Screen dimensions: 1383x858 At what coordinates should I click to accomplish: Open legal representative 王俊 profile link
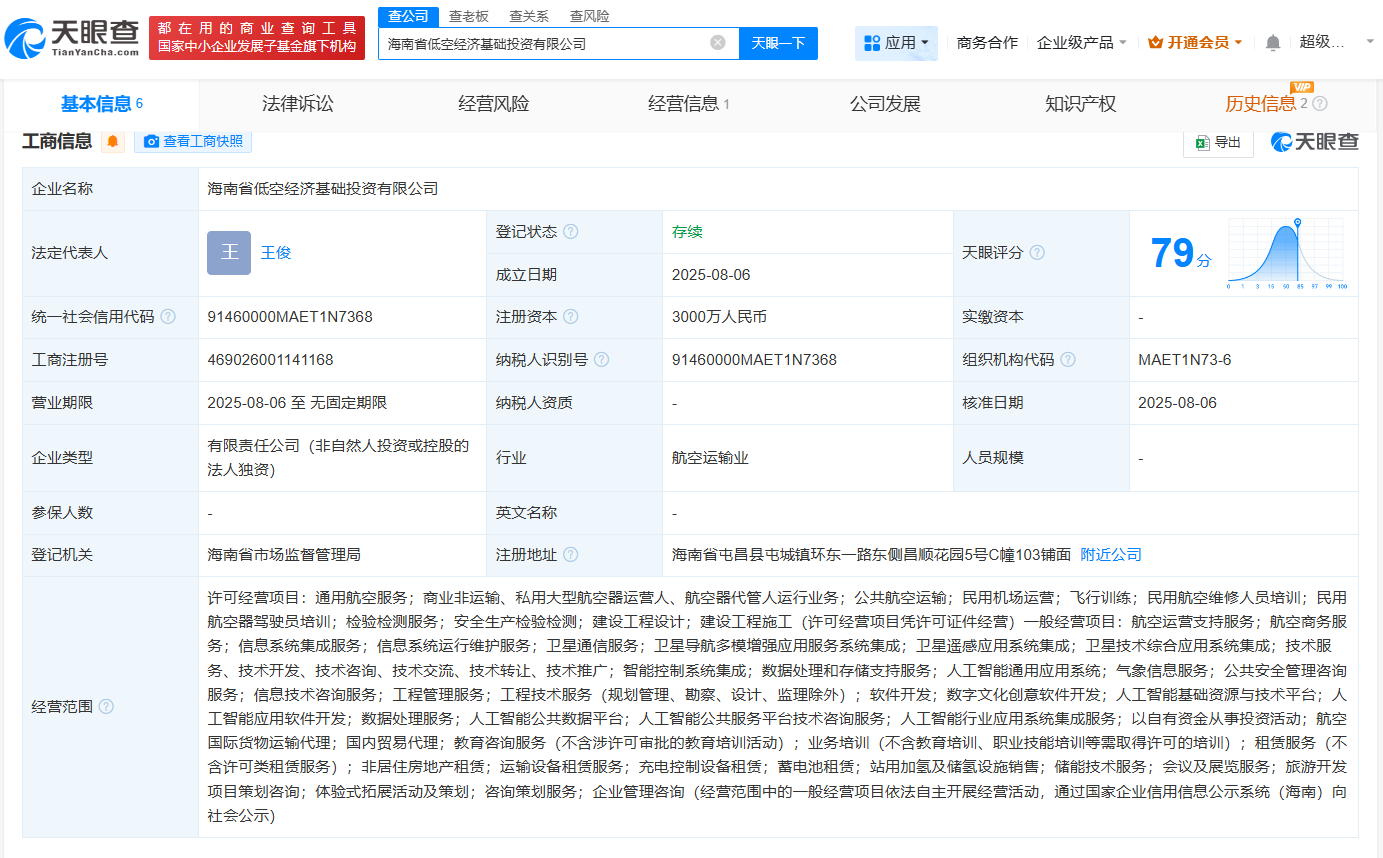[x=276, y=252]
